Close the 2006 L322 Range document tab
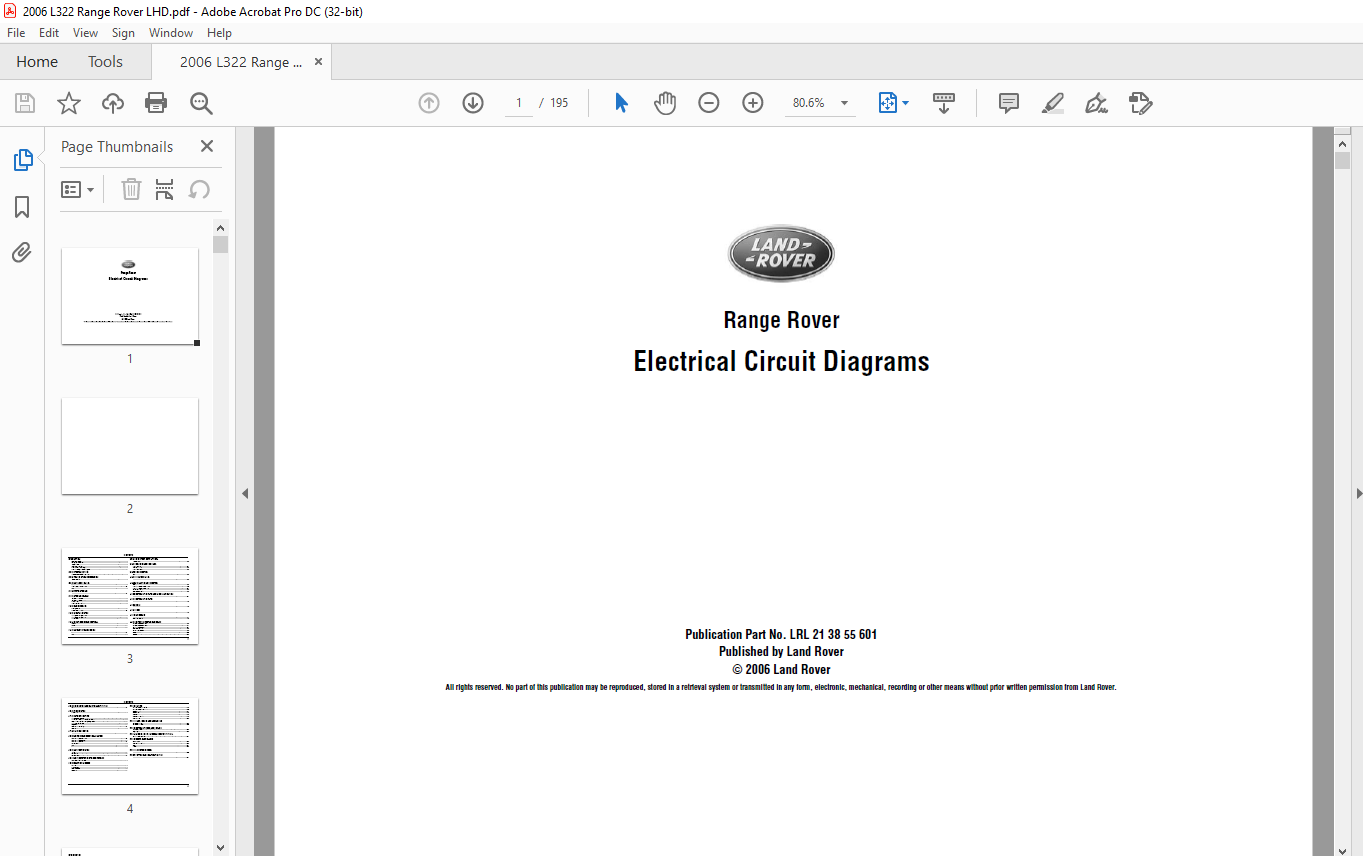This screenshot has height=856, width=1363. [x=319, y=62]
